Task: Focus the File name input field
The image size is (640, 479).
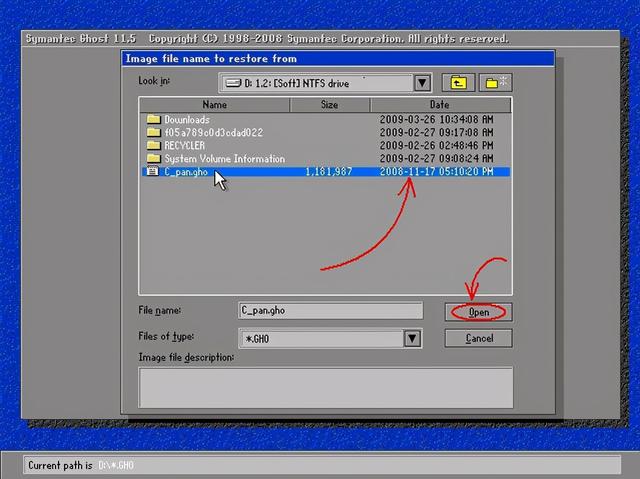Action: 330,310
